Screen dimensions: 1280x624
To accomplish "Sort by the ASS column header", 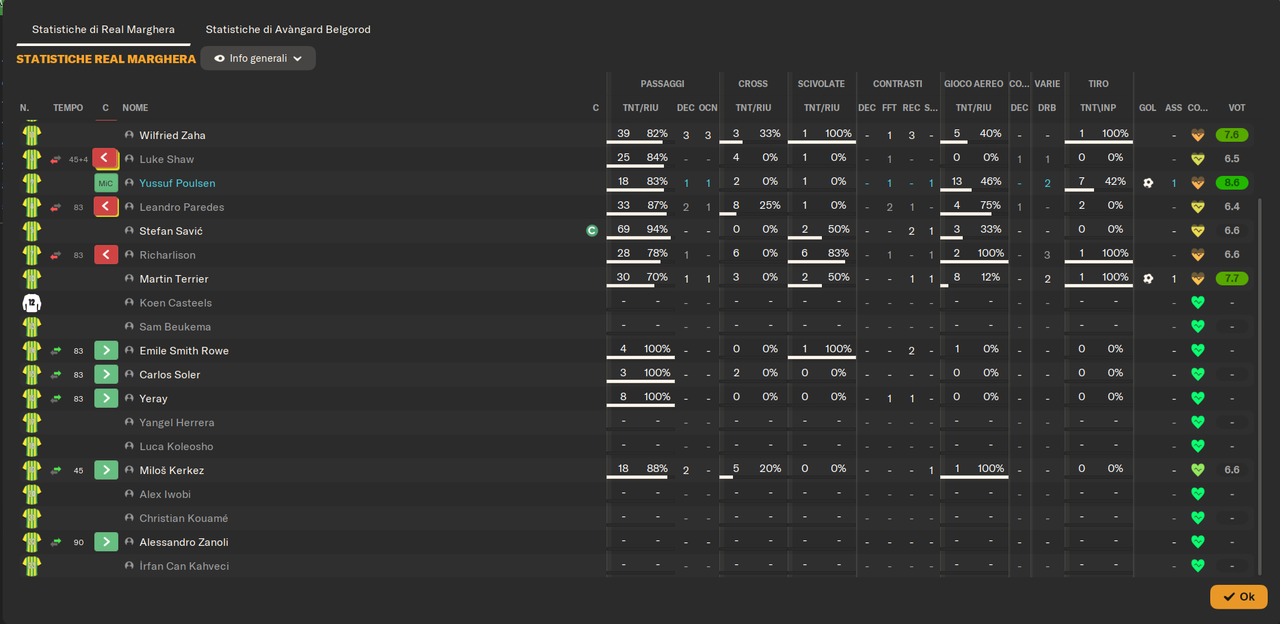I will (1174, 108).
